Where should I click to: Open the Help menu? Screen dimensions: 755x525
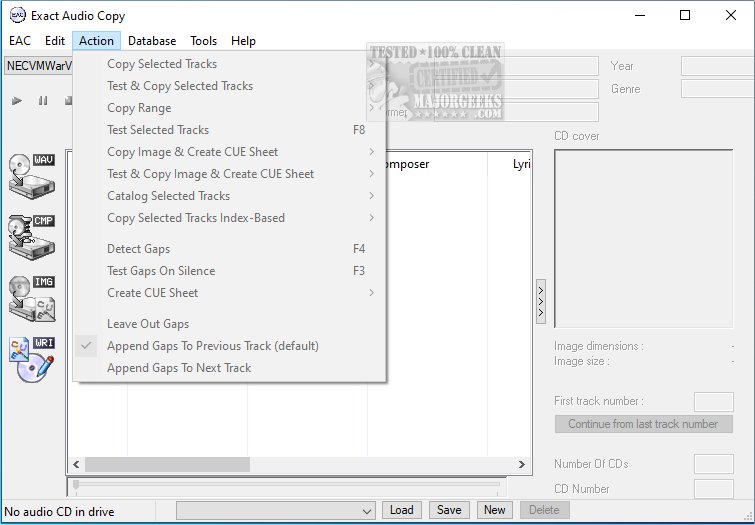[x=243, y=41]
